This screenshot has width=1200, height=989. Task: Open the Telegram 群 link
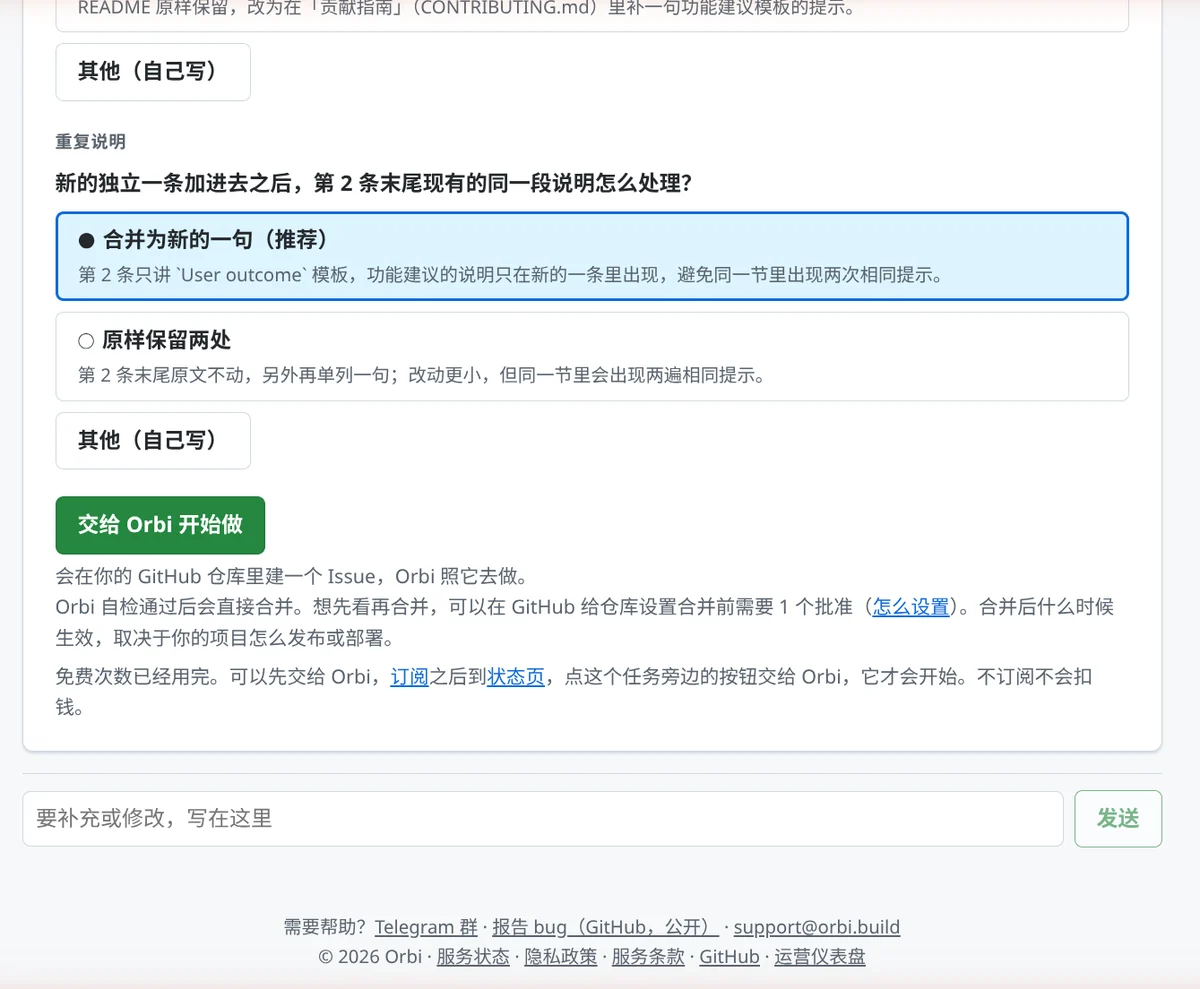tap(426, 927)
